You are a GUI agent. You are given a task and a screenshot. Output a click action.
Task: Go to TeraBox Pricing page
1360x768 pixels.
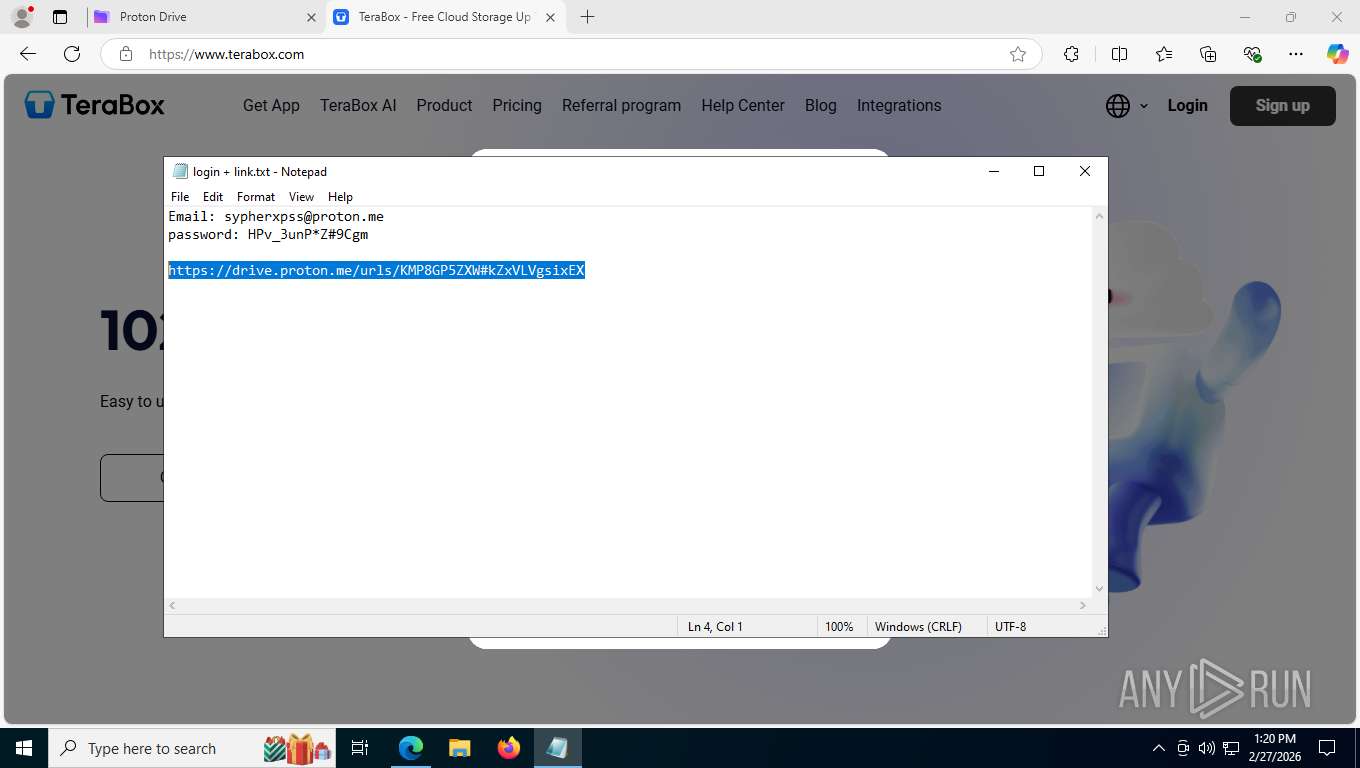tap(517, 105)
